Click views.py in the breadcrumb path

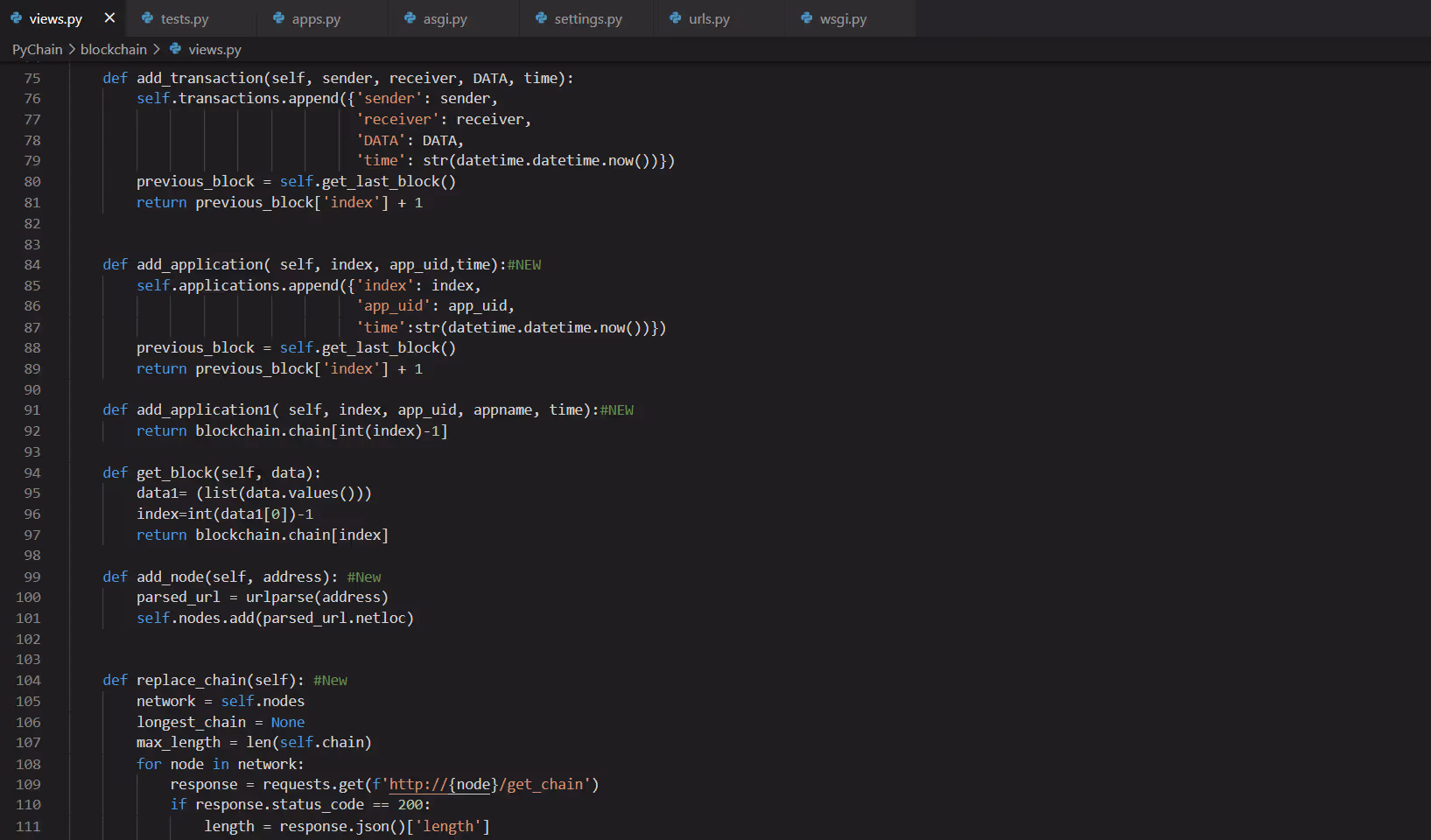pos(214,49)
